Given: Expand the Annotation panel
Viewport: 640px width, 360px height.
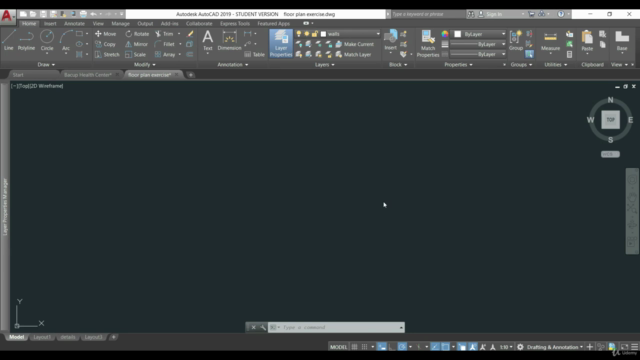Looking at the screenshot, I should 233,64.
